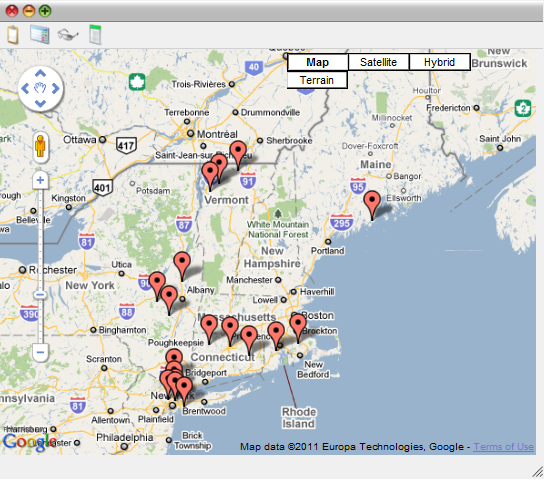
Task: Click the Philadelphia city label
Action: pos(125,437)
